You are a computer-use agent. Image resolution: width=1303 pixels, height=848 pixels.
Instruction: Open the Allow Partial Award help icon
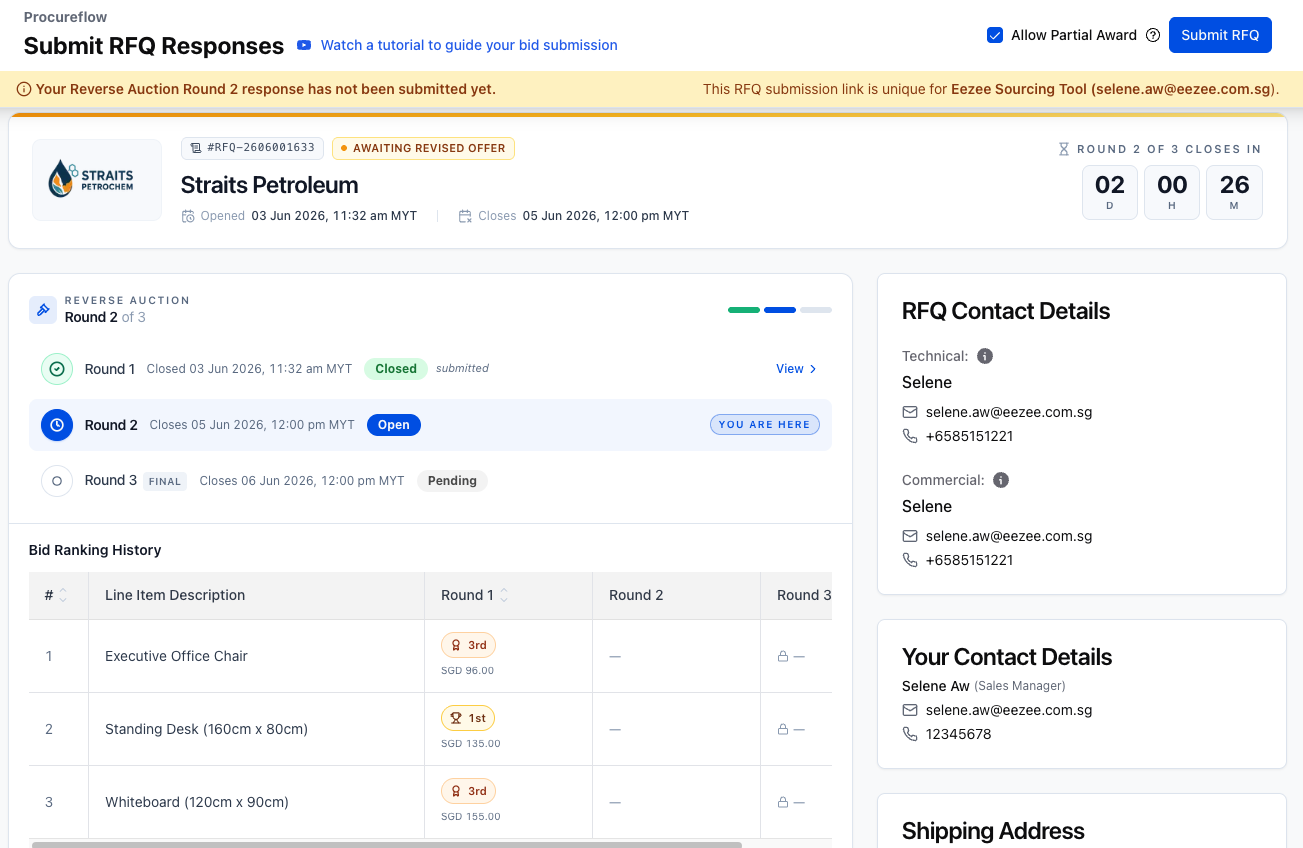pyautogui.click(x=1153, y=35)
